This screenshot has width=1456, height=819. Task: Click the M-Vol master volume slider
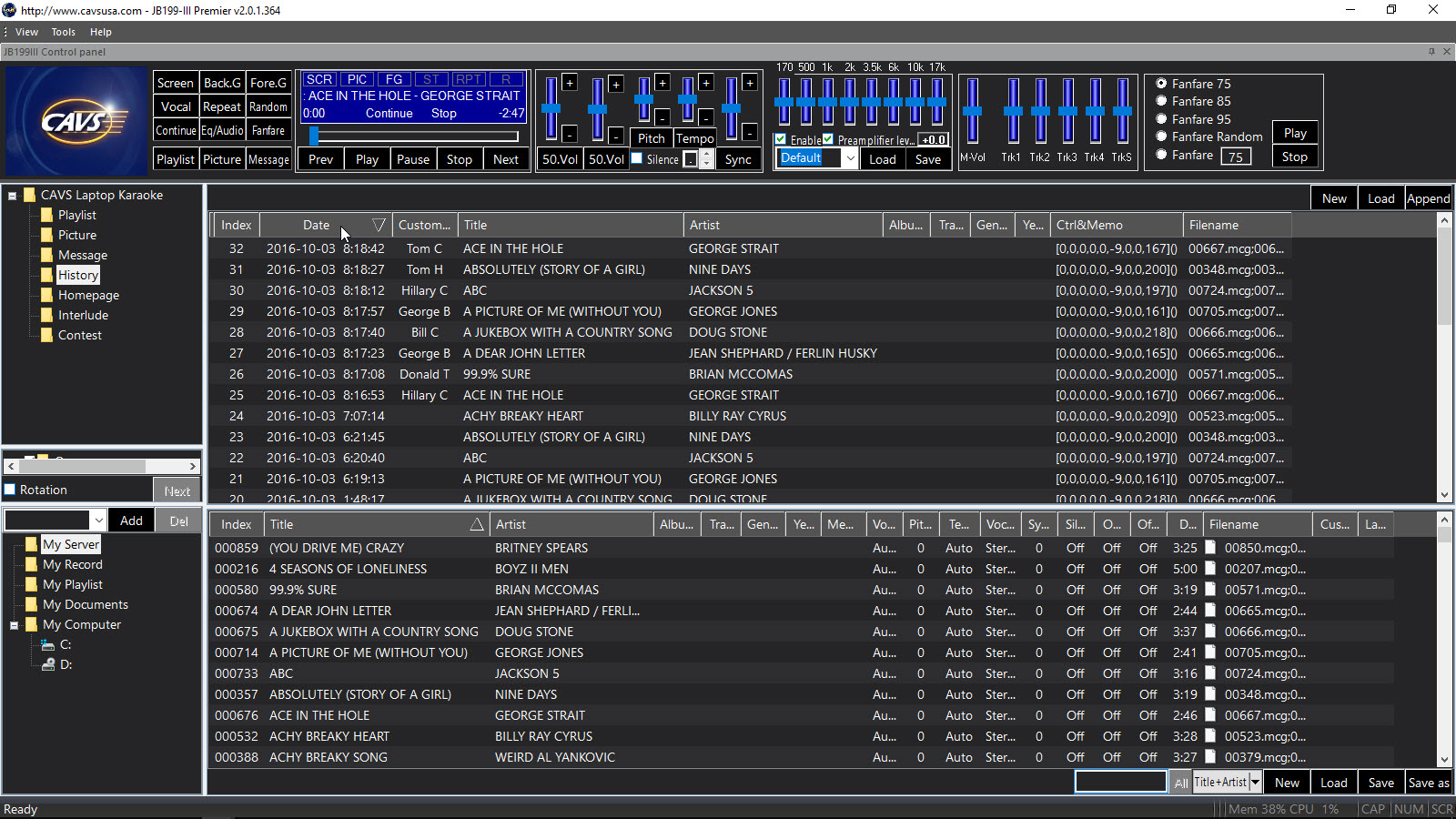click(x=973, y=111)
